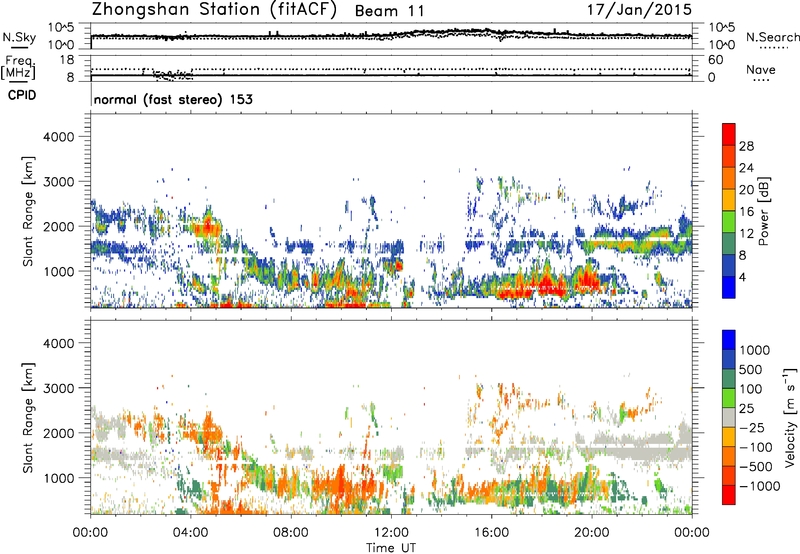Screen dimensions: 800x554
Task: Click the '500' label on Velocity colorbar
Action: coord(751,370)
